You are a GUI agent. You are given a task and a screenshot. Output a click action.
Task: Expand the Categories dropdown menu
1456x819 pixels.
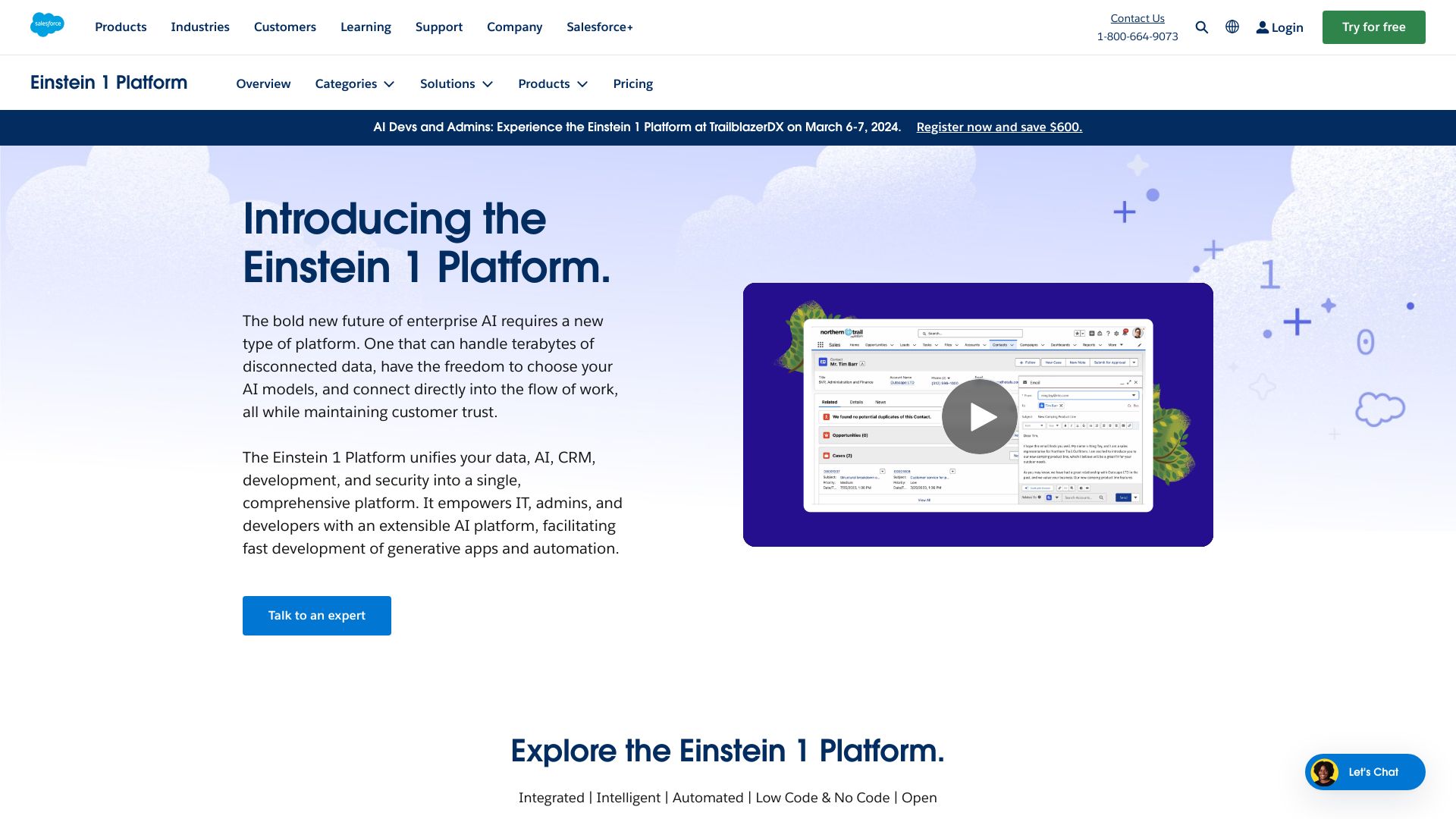[x=355, y=83]
